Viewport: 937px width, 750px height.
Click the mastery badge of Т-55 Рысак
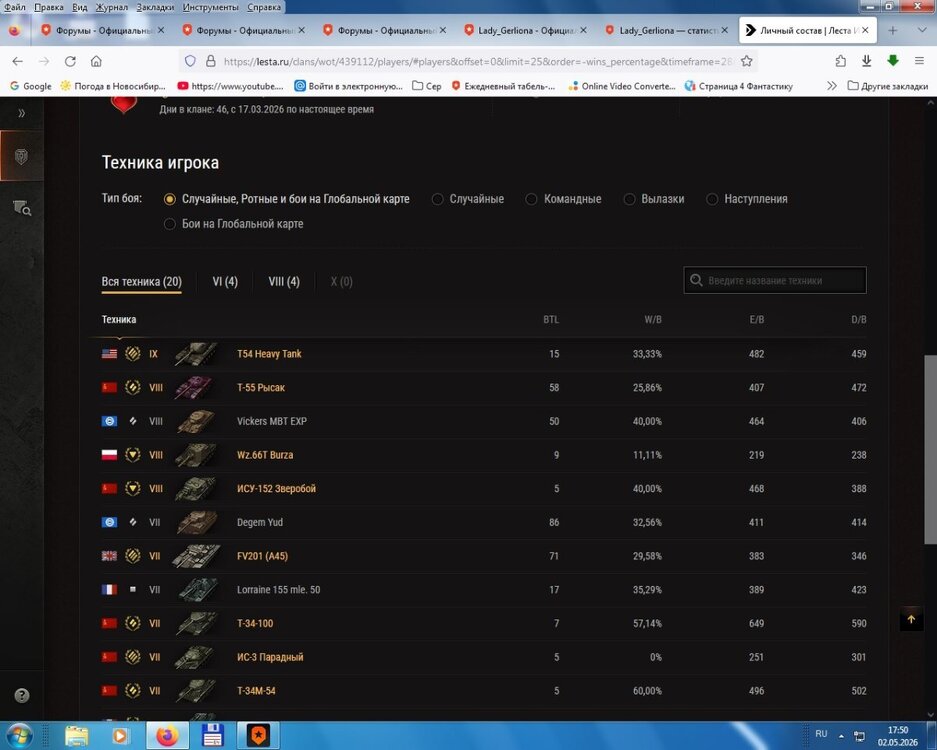coord(133,387)
